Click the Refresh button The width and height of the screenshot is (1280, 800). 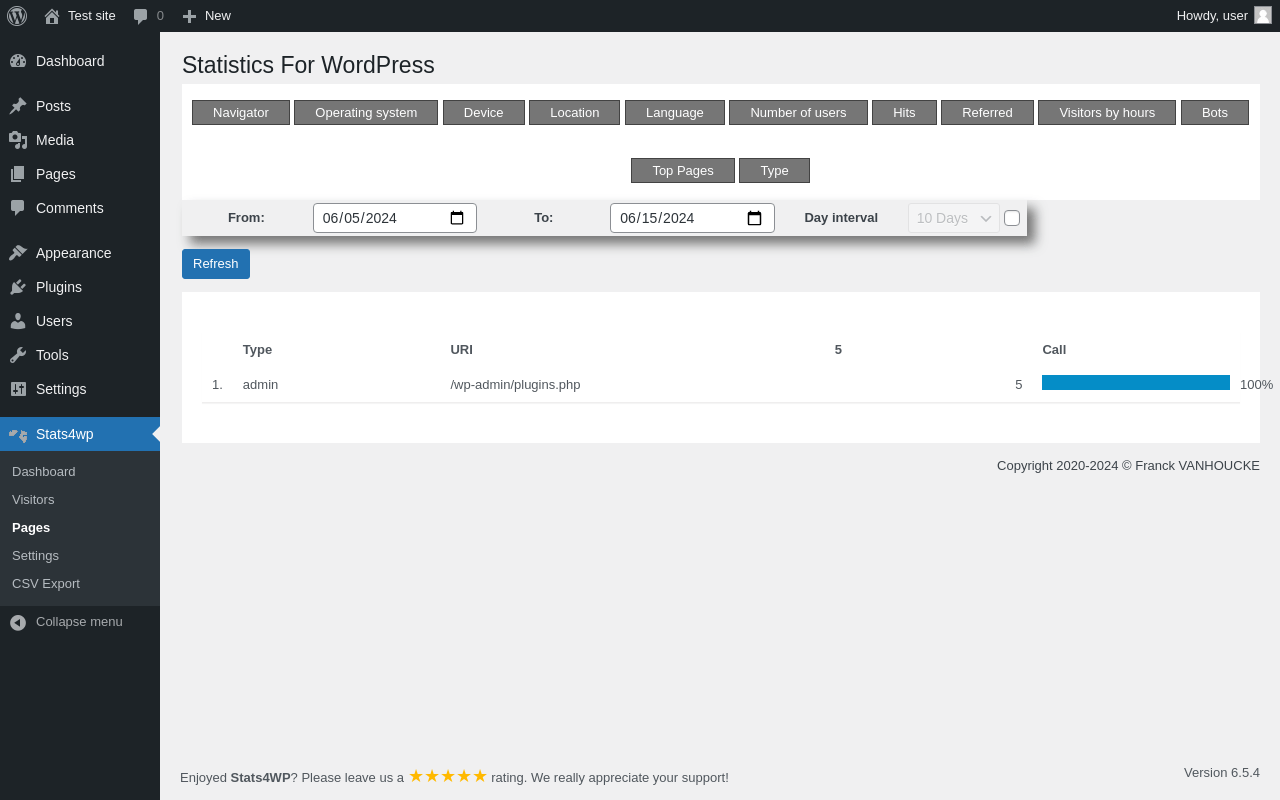click(216, 264)
